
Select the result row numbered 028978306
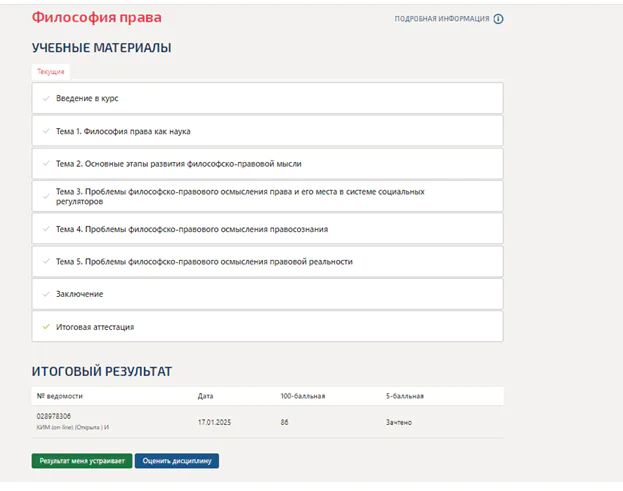267,422
